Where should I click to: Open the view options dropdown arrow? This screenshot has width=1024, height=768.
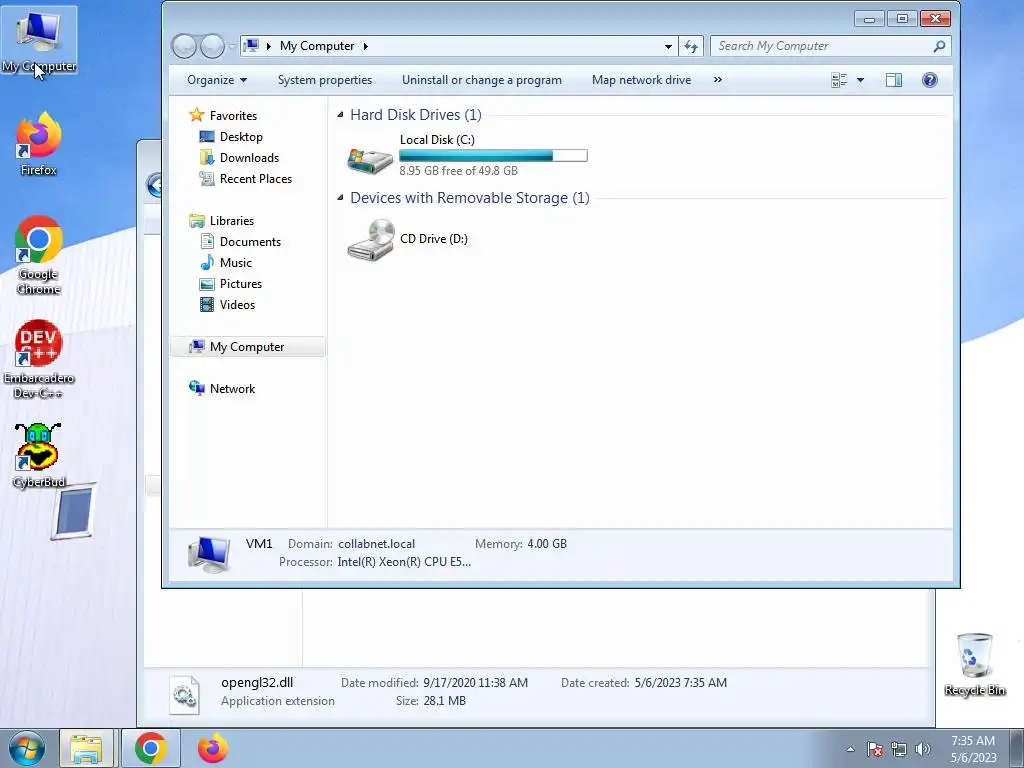pos(860,80)
